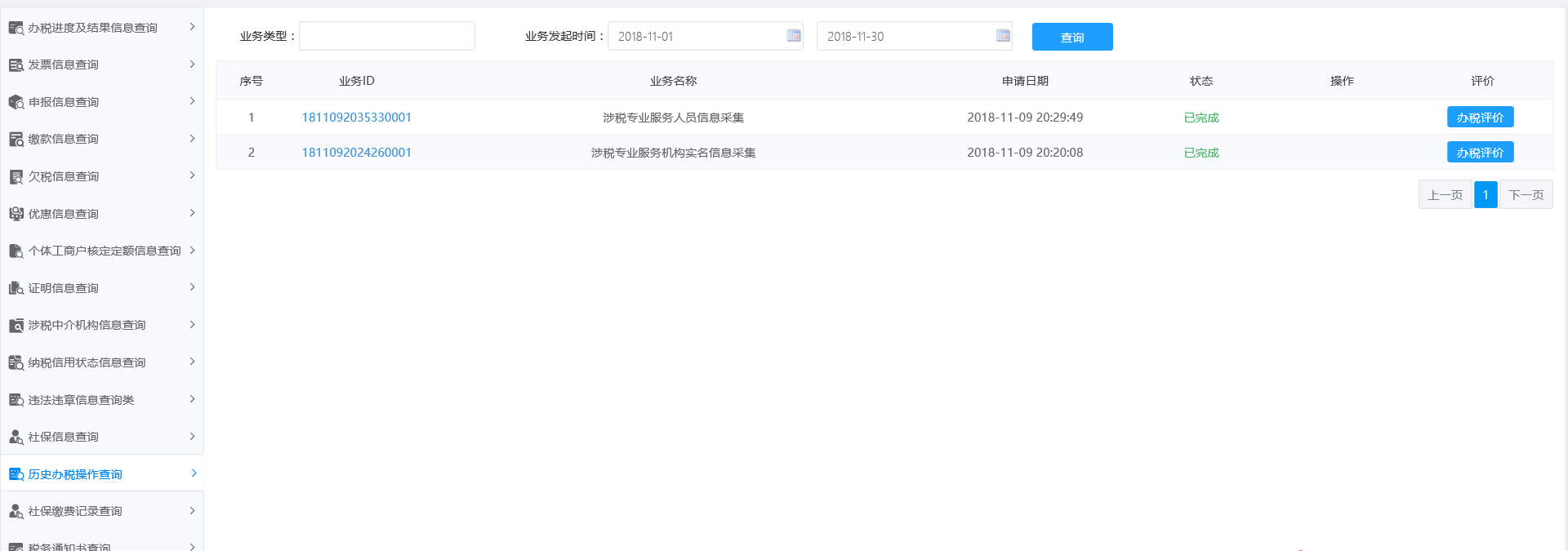The height and width of the screenshot is (551, 1568).
Task: Click the 个体工商户核定定额信息查询 icon
Action: point(16,251)
